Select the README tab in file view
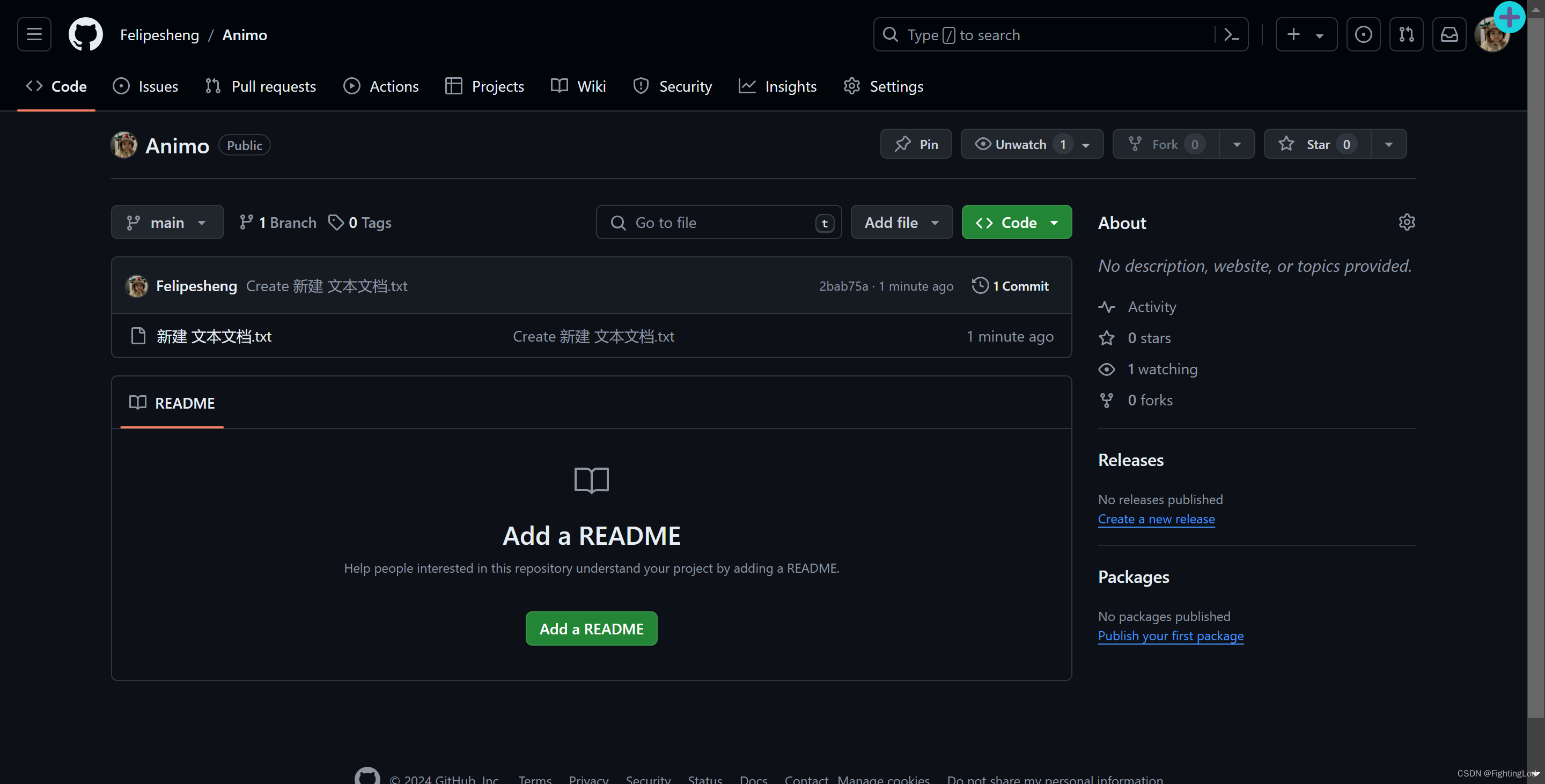This screenshot has height=784, width=1545. (x=172, y=403)
